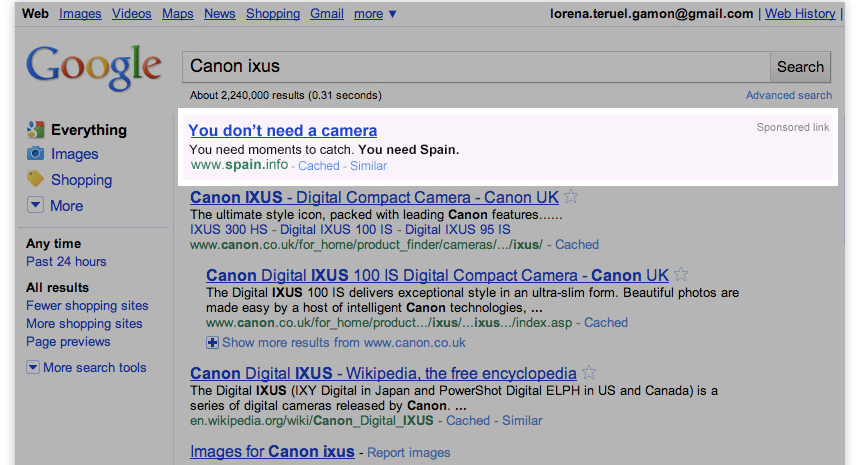This screenshot has width=860, height=465.
Task: Open Digital IXUS 100 IS sublink
Action: pyautogui.click(x=336, y=230)
